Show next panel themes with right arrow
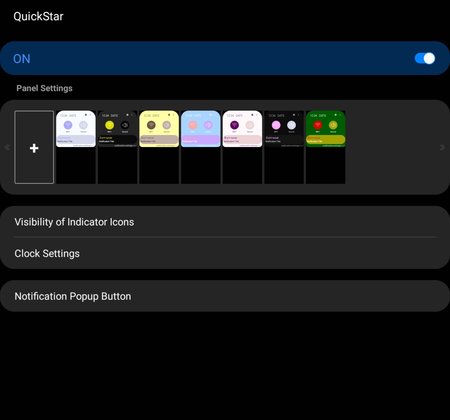 pos(442,147)
